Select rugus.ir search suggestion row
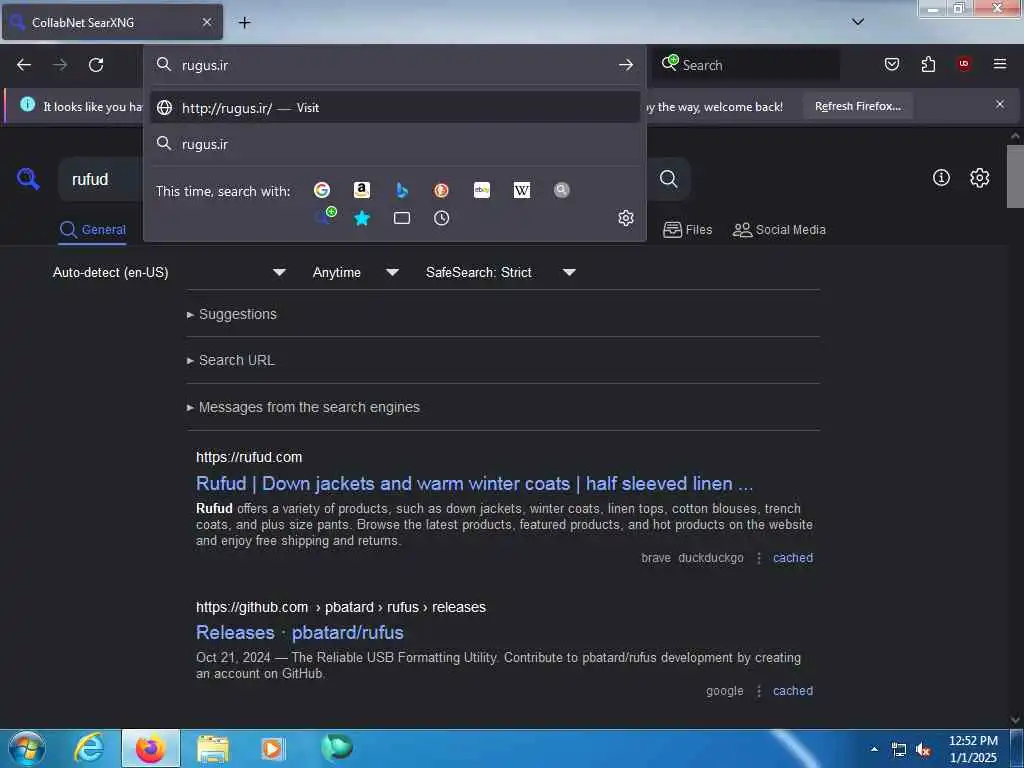 point(394,144)
